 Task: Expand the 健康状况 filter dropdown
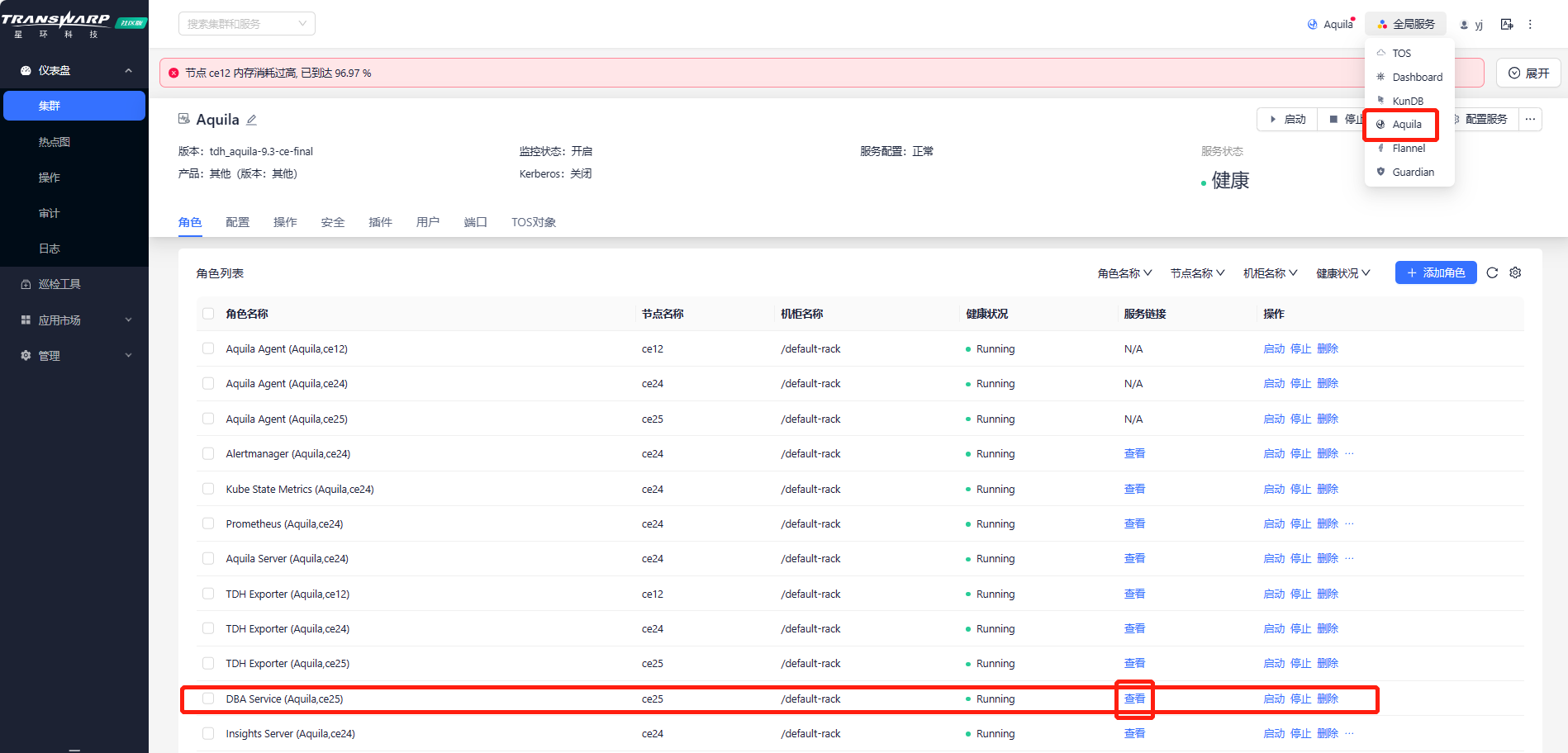[x=1343, y=273]
